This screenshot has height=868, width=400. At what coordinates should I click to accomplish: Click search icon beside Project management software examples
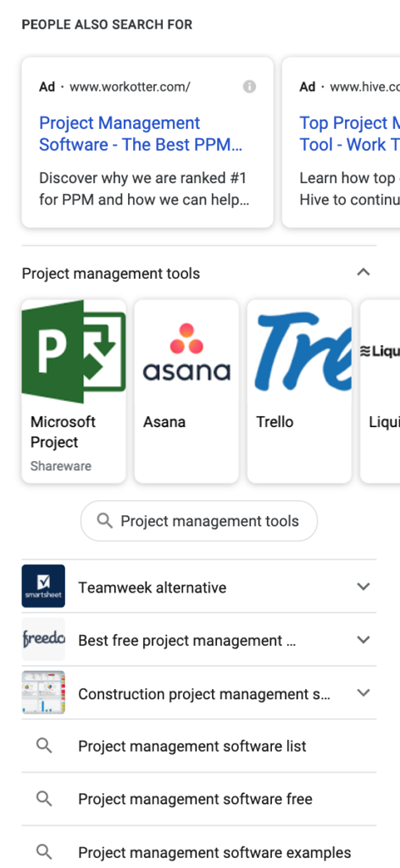pos(44,852)
